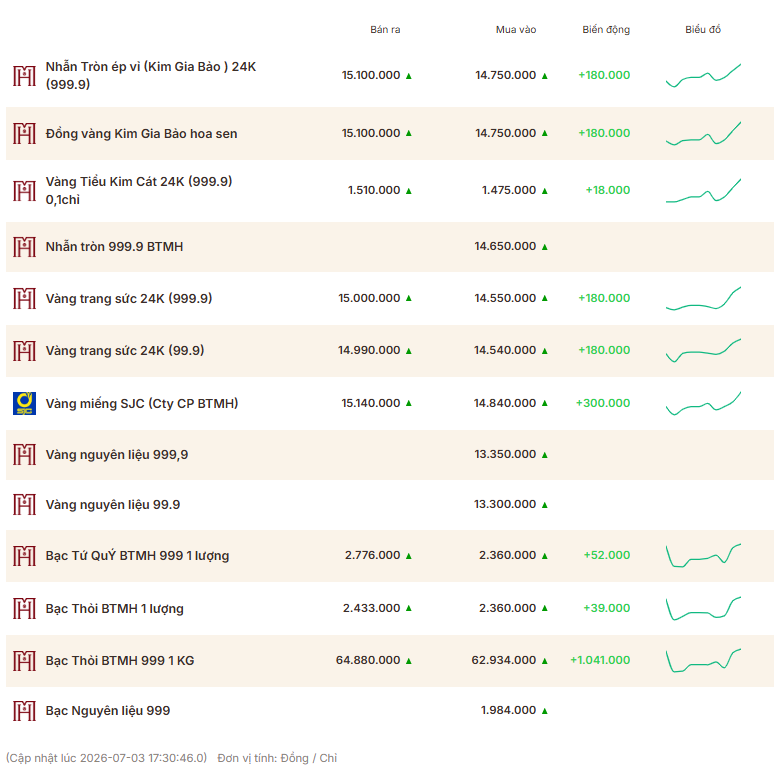The height and width of the screenshot is (775, 778).
Task: Click the change value +300.000
Action: 603,403
